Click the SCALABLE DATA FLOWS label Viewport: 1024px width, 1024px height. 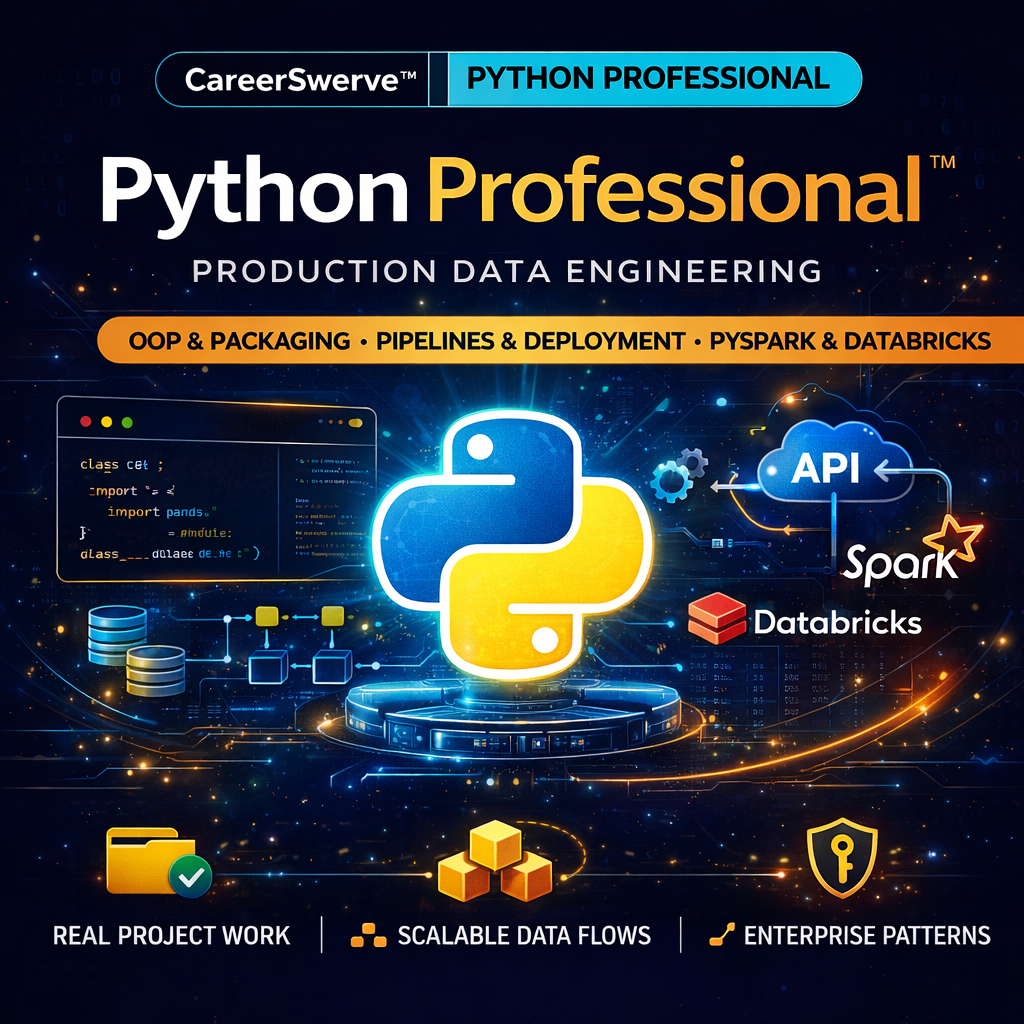click(x=523, y=936)
